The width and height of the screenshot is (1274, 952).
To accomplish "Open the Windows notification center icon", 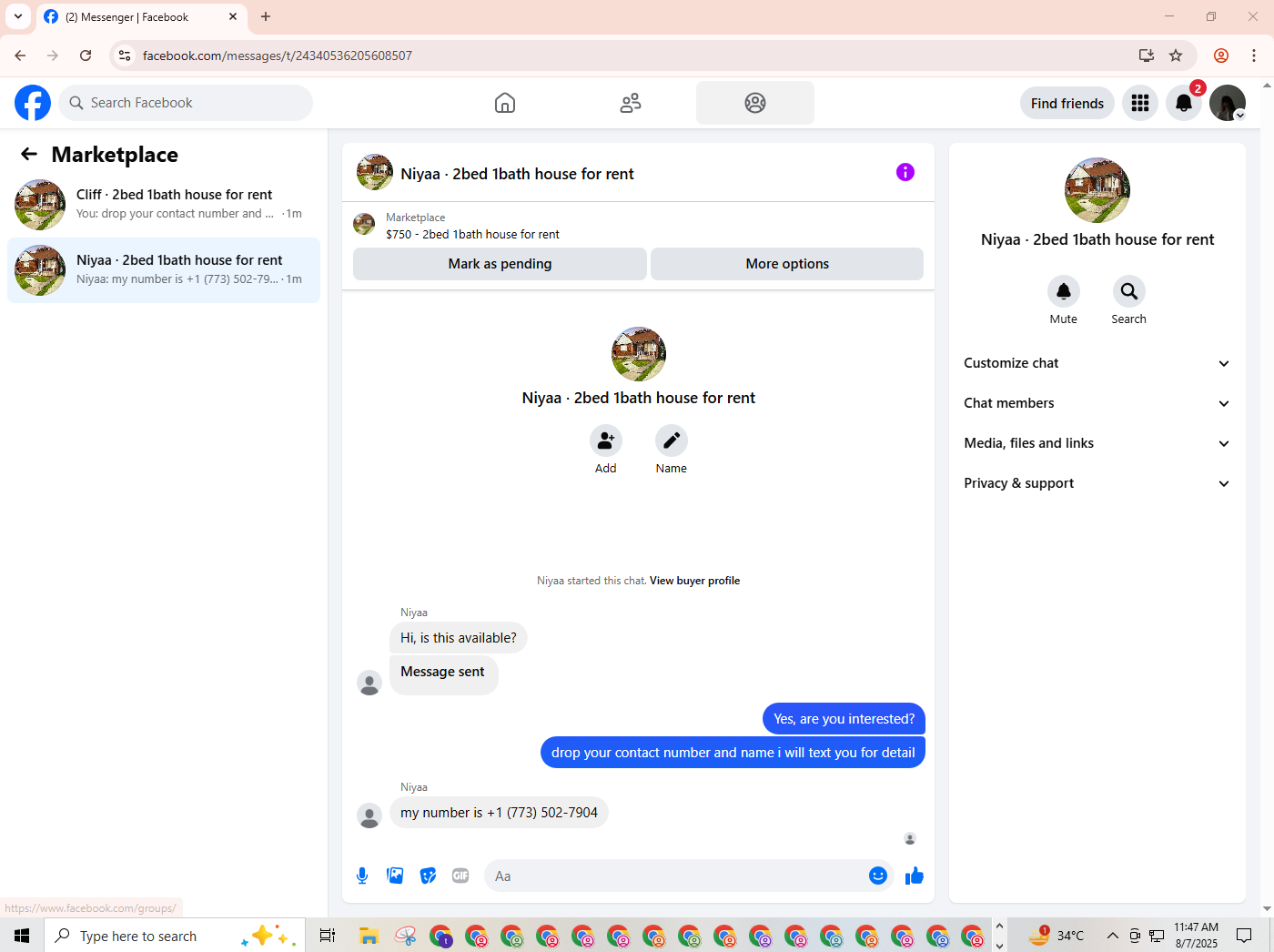I will click(x=1244, y=936).
